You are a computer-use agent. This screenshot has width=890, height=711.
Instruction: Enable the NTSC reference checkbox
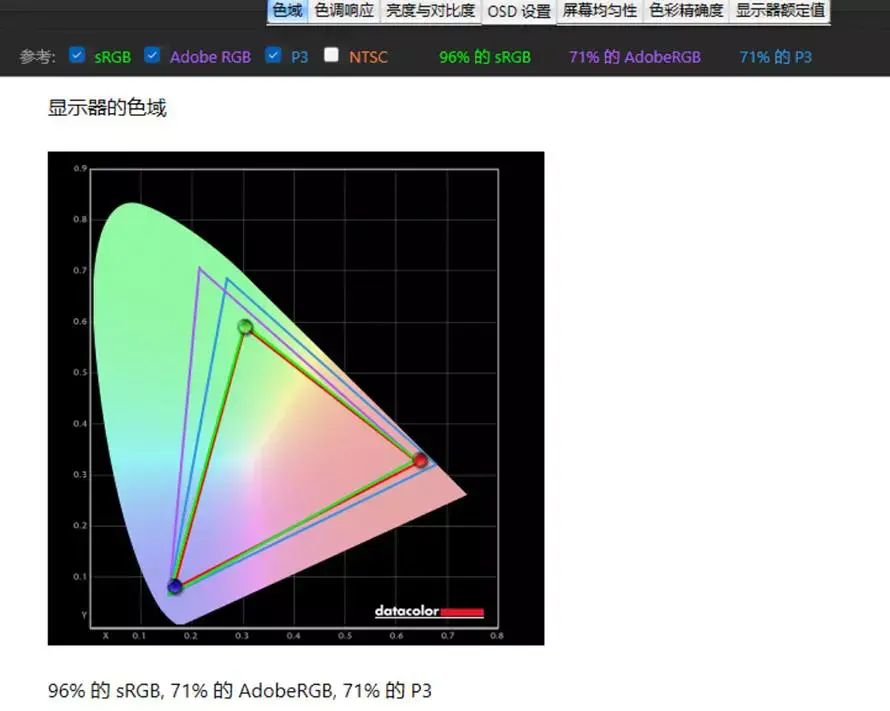point(331,56)
